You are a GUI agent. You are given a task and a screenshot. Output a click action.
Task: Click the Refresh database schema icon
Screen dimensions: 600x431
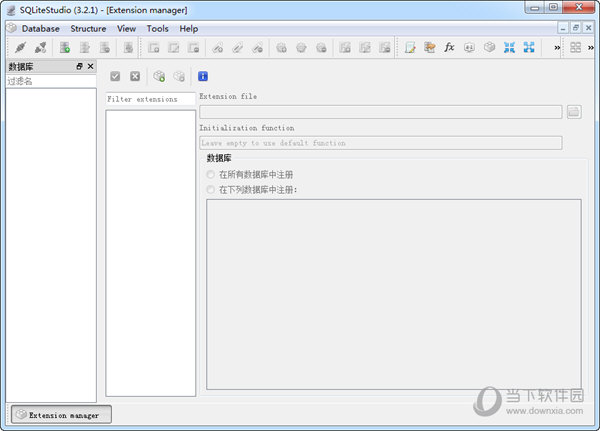128,47
